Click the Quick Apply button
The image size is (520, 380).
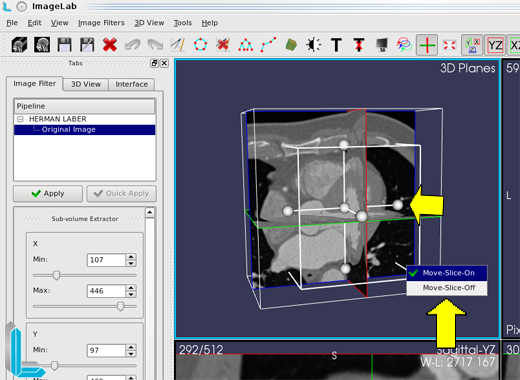coord(121,194)
